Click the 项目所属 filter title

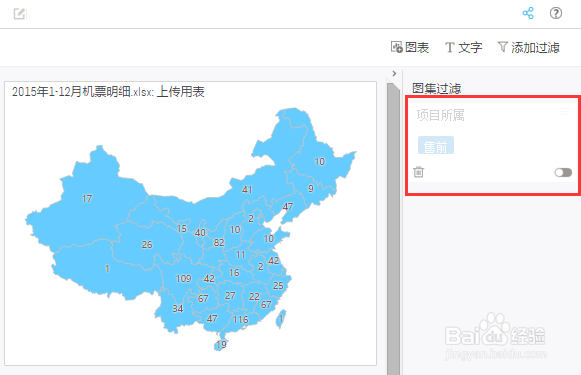pyautogui.click(x=440, y=115)
